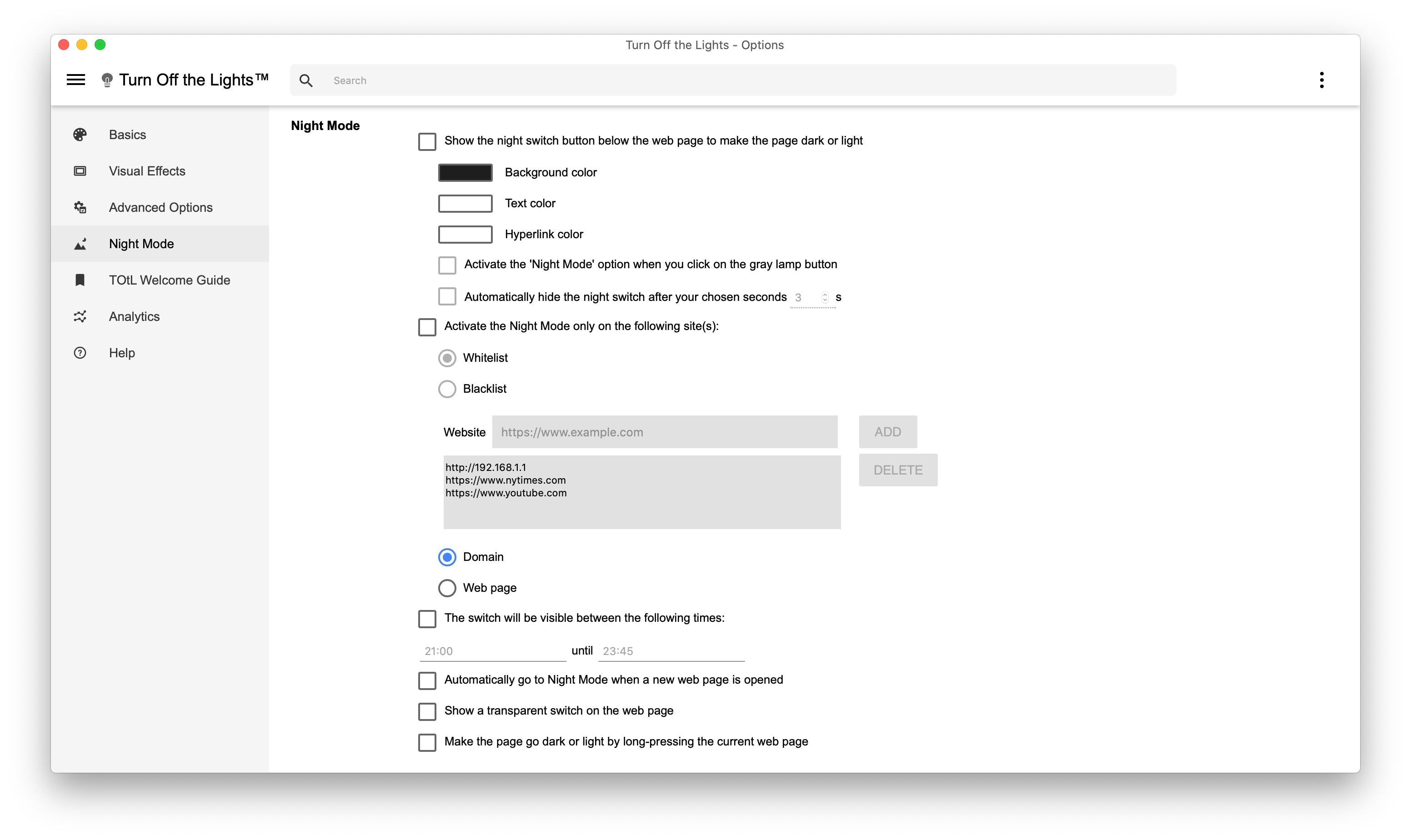Click the Website URL input field

point(665,432)
